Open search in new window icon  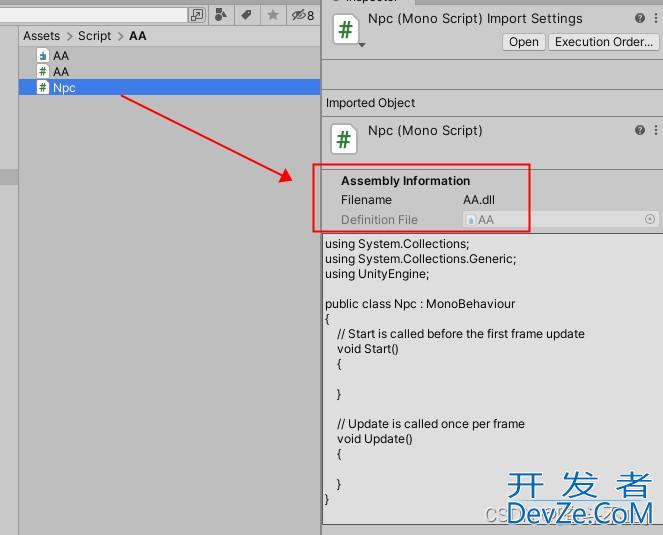tap(197, 15)
